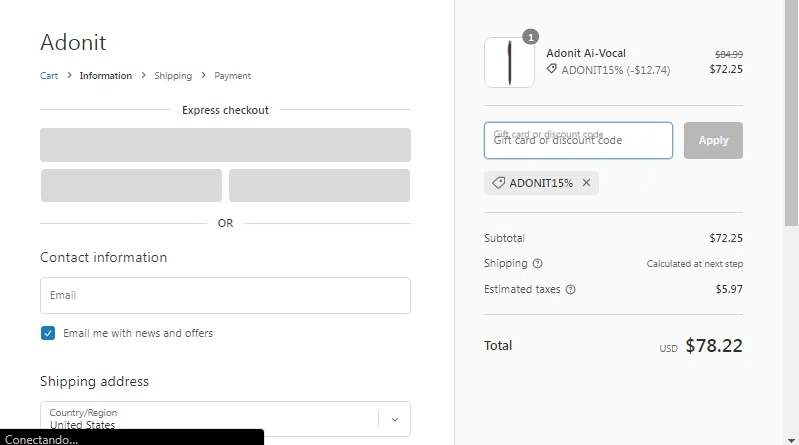Click the Apply discount button
This screenshot has height=445, width=799.
tap(713, 140)
